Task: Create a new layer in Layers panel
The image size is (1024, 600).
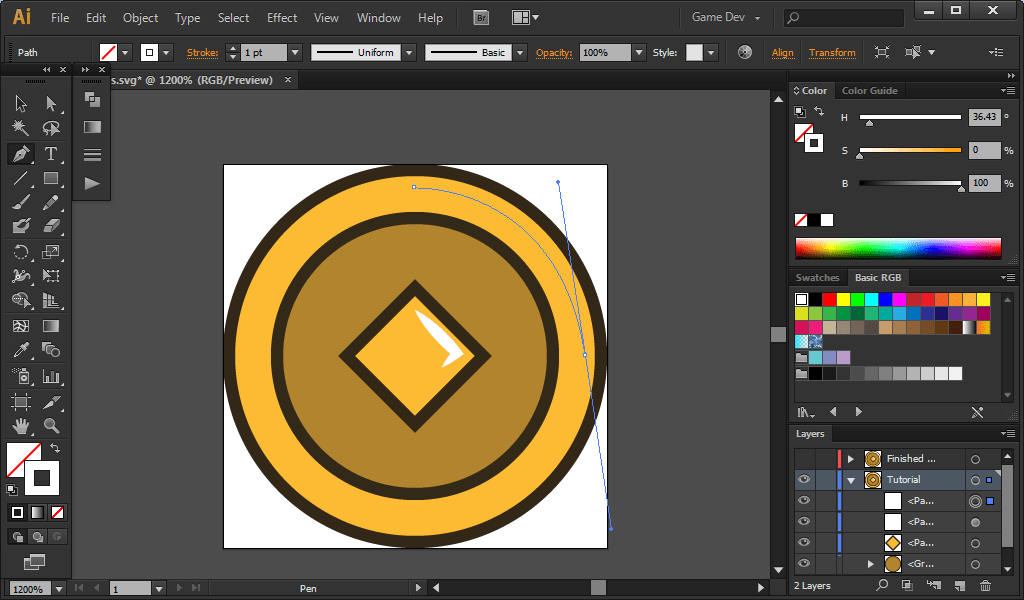Action: click(x=959, y=585)
